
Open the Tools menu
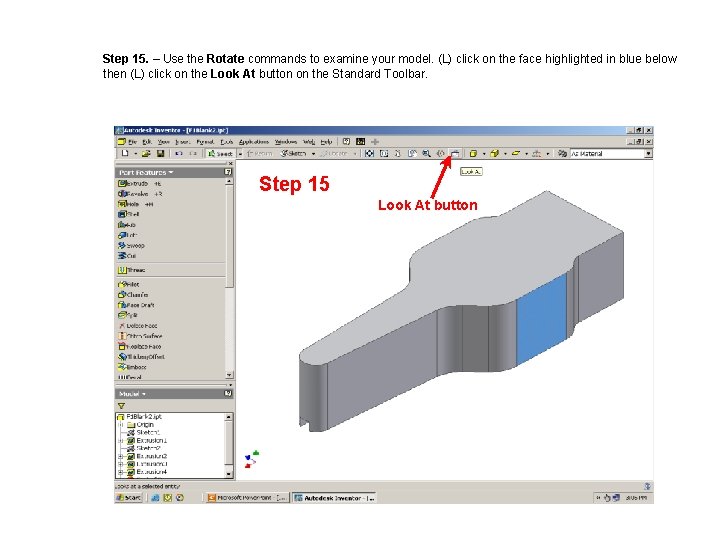(227, 142)
